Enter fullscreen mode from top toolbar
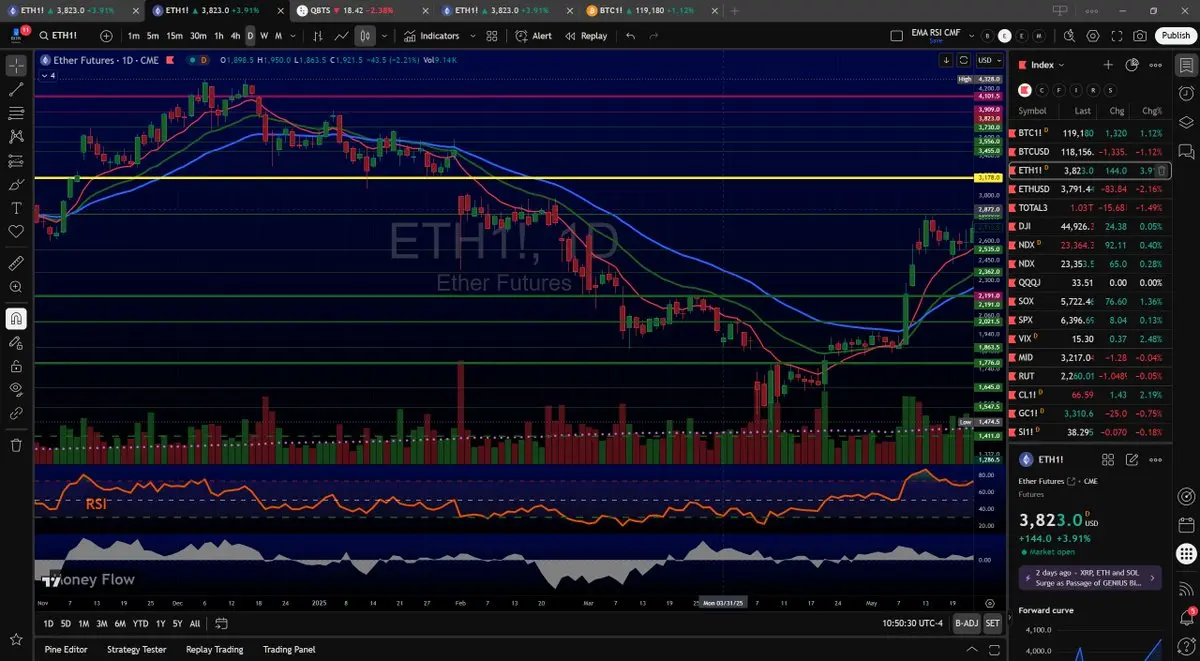This screenshot has width=1200, height=661. point(1117,36)
